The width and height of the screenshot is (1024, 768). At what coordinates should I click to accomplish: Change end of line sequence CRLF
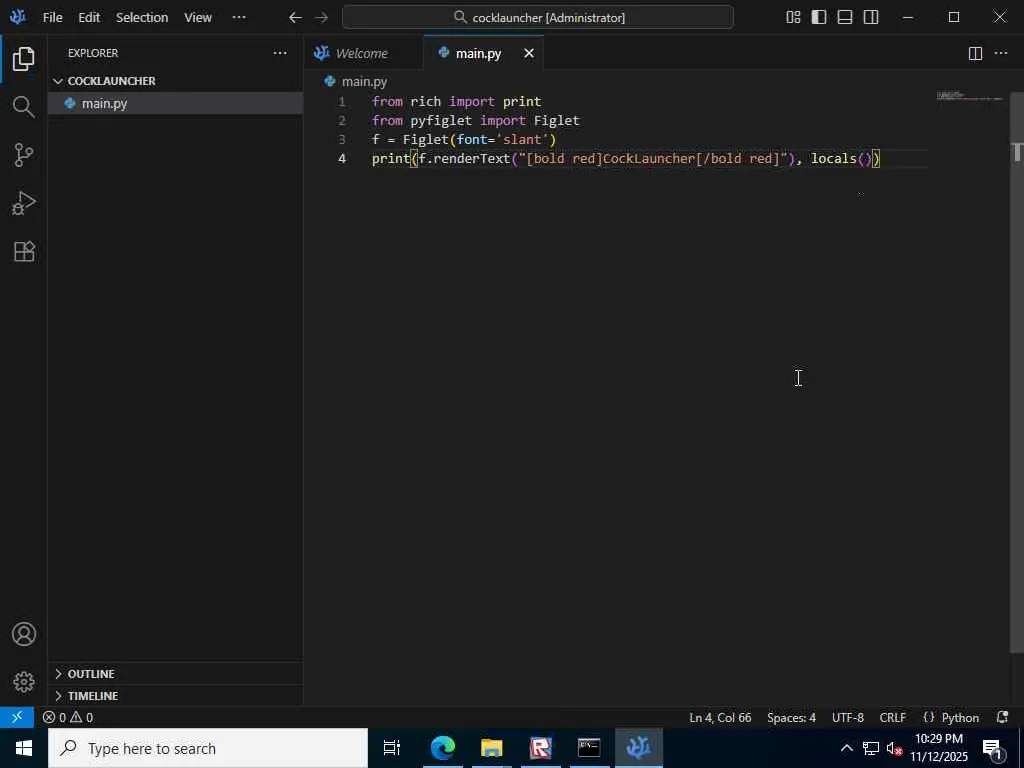(892, 717)
